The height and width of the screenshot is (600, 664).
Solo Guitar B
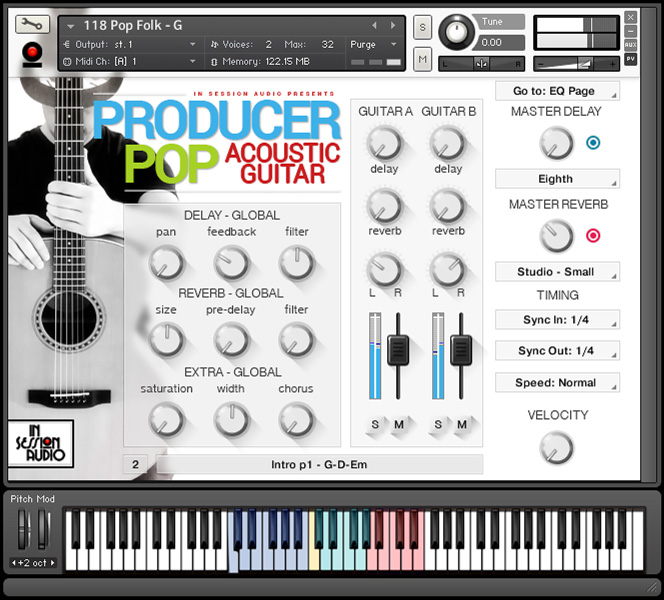(x=438, y=424)
